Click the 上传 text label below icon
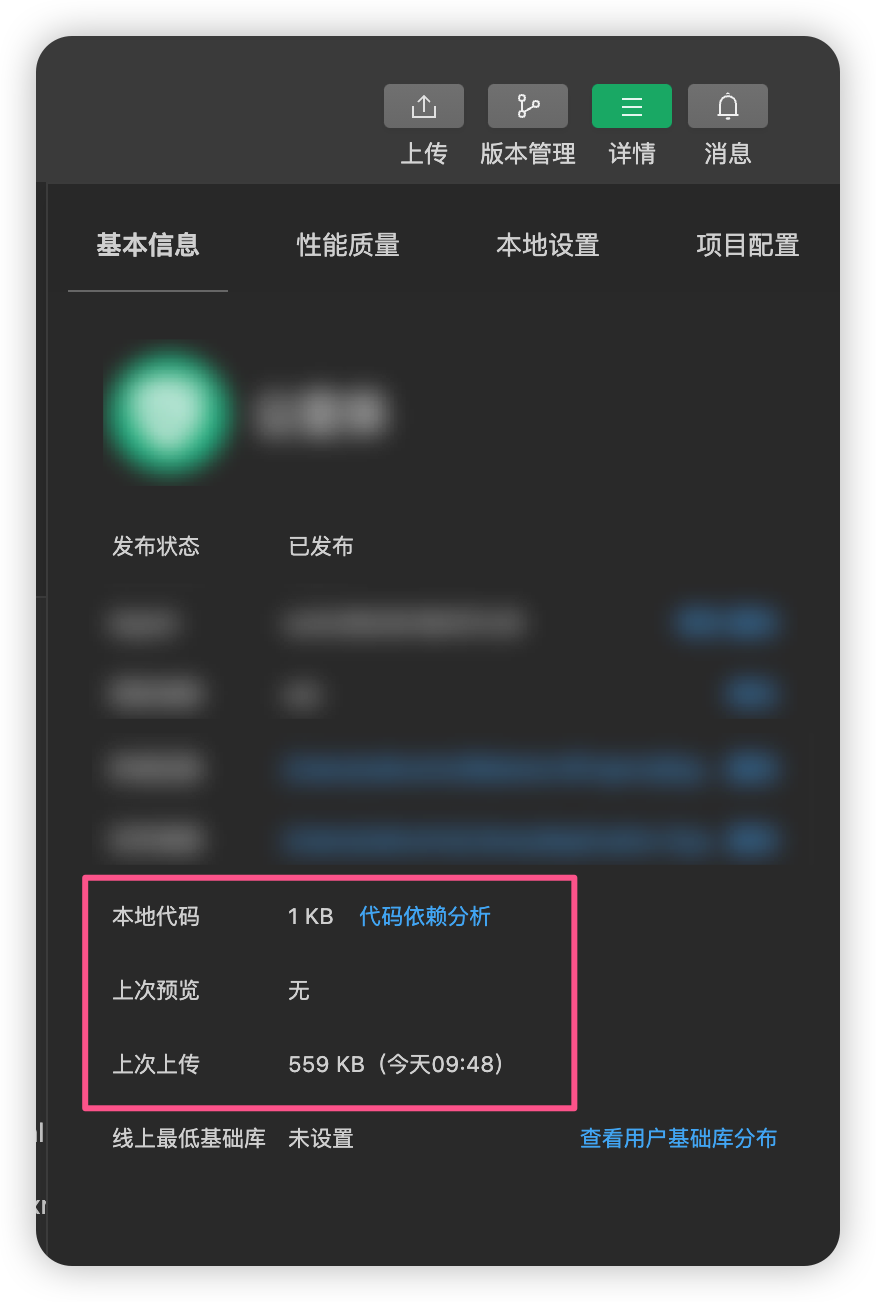This screenshot has height=1302, width=876. (424, 154)
